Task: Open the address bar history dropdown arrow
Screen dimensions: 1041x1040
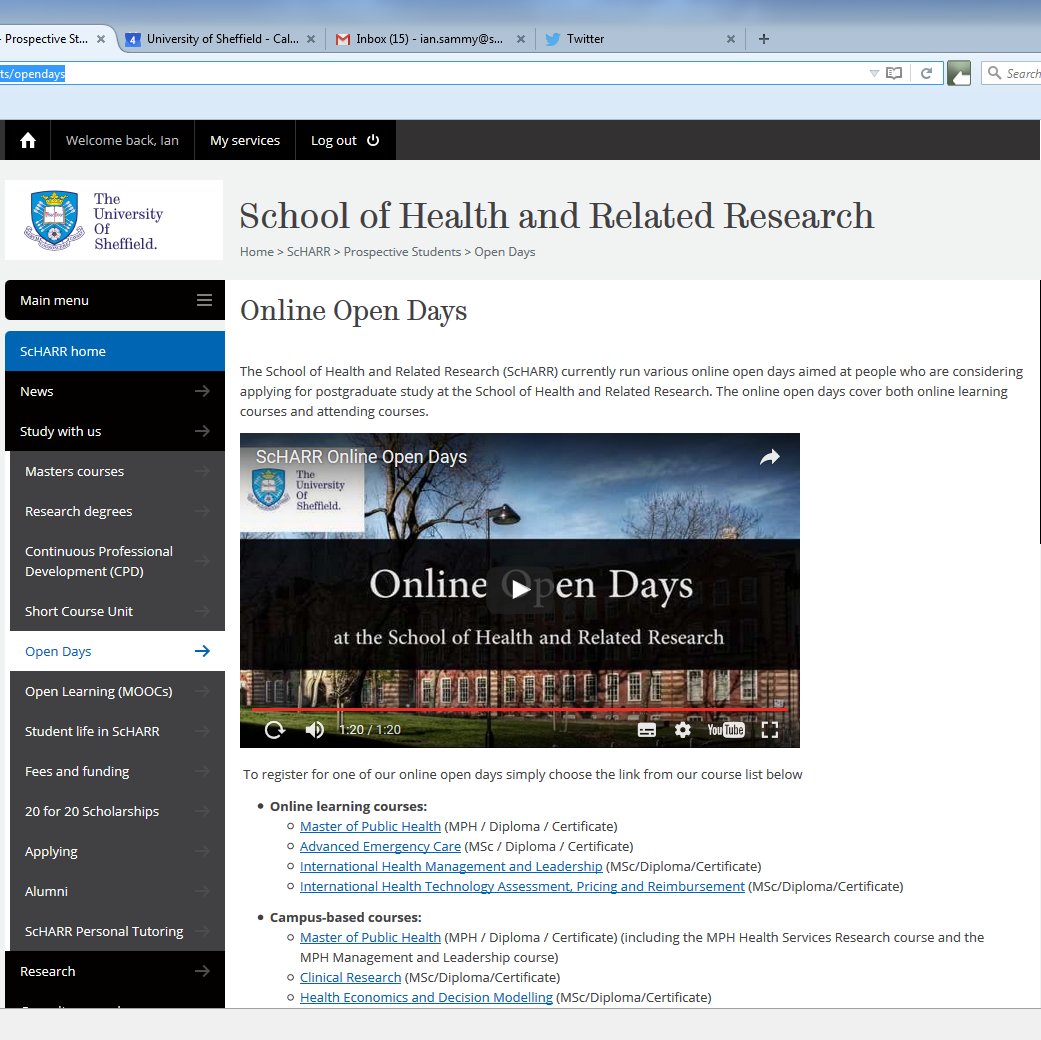Action: click(874, 73)
